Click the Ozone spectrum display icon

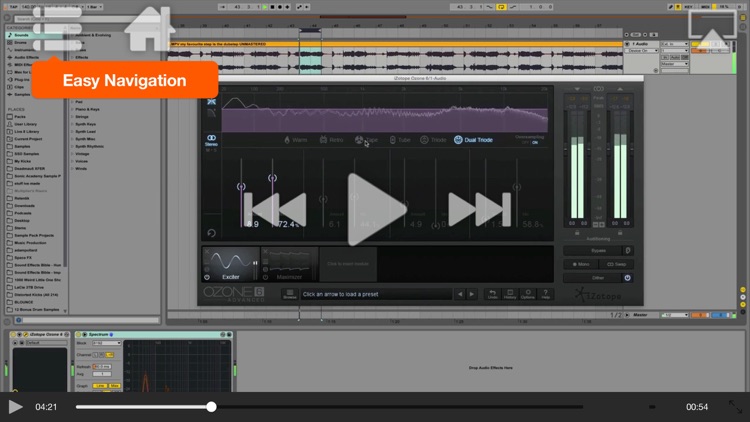click(211, 101)
